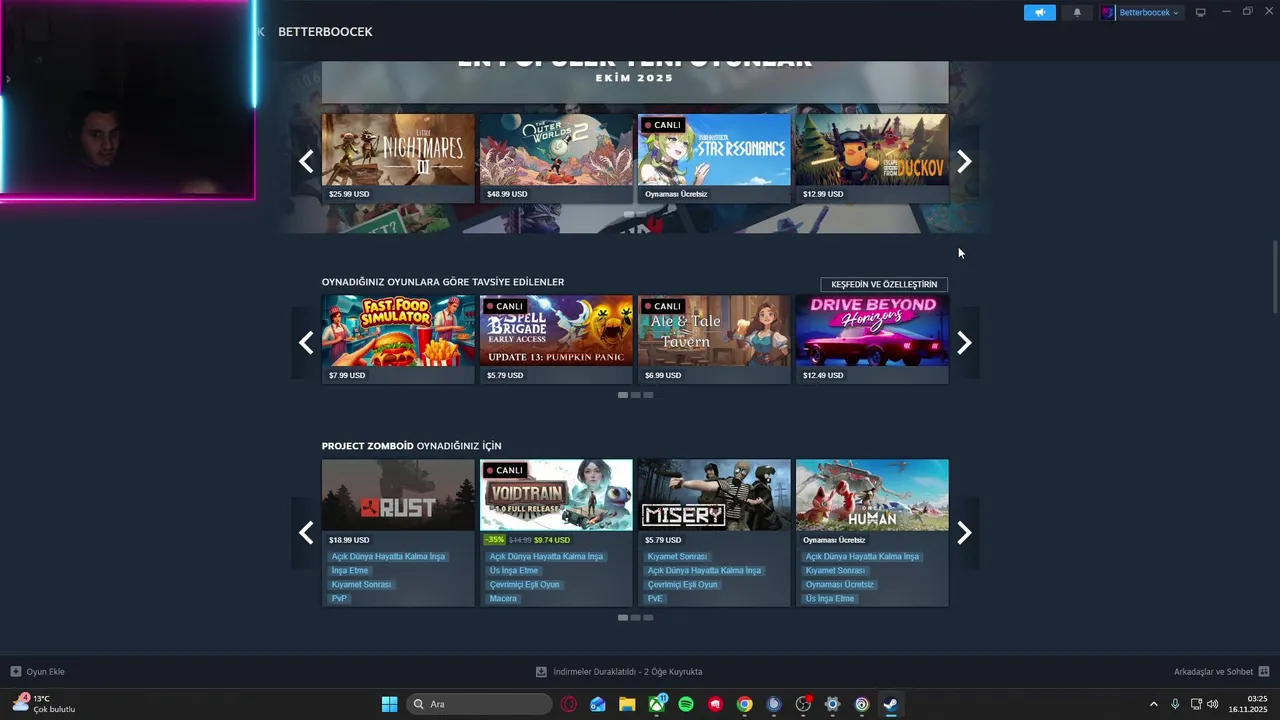Click the $9.74 USD discounted Voidtrain price
This screenshot has height=720, width=1280.
pyautogui.click(x=552, y=540)
